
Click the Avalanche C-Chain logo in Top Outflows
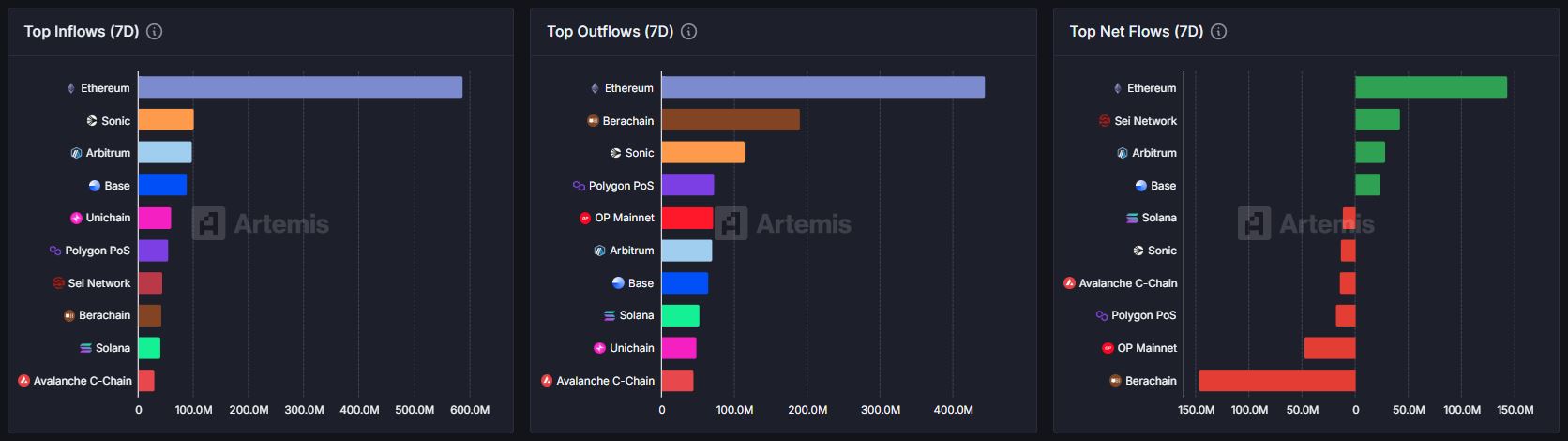(x=547, y=381)
